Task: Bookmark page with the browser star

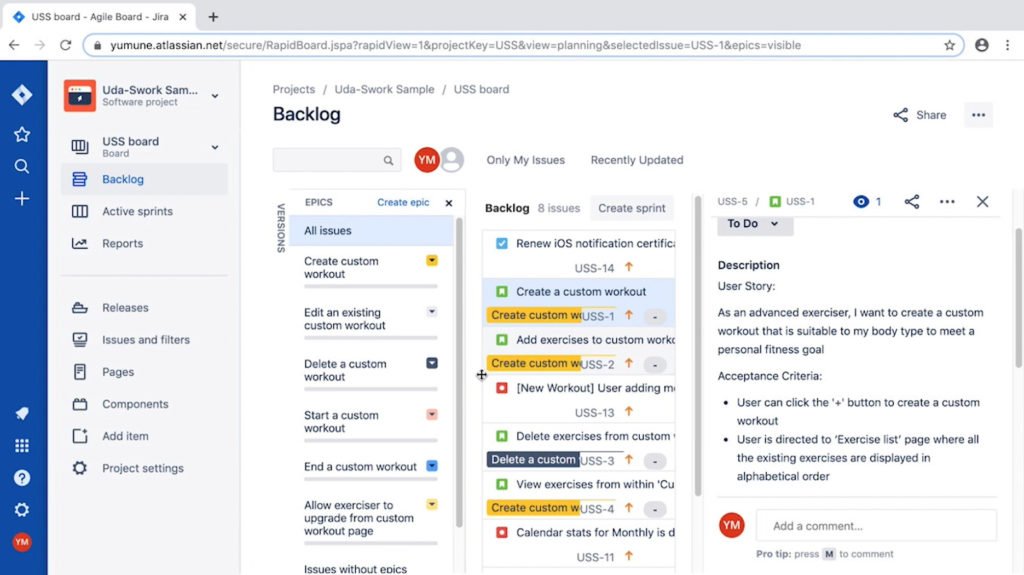Action: [950, 45]
